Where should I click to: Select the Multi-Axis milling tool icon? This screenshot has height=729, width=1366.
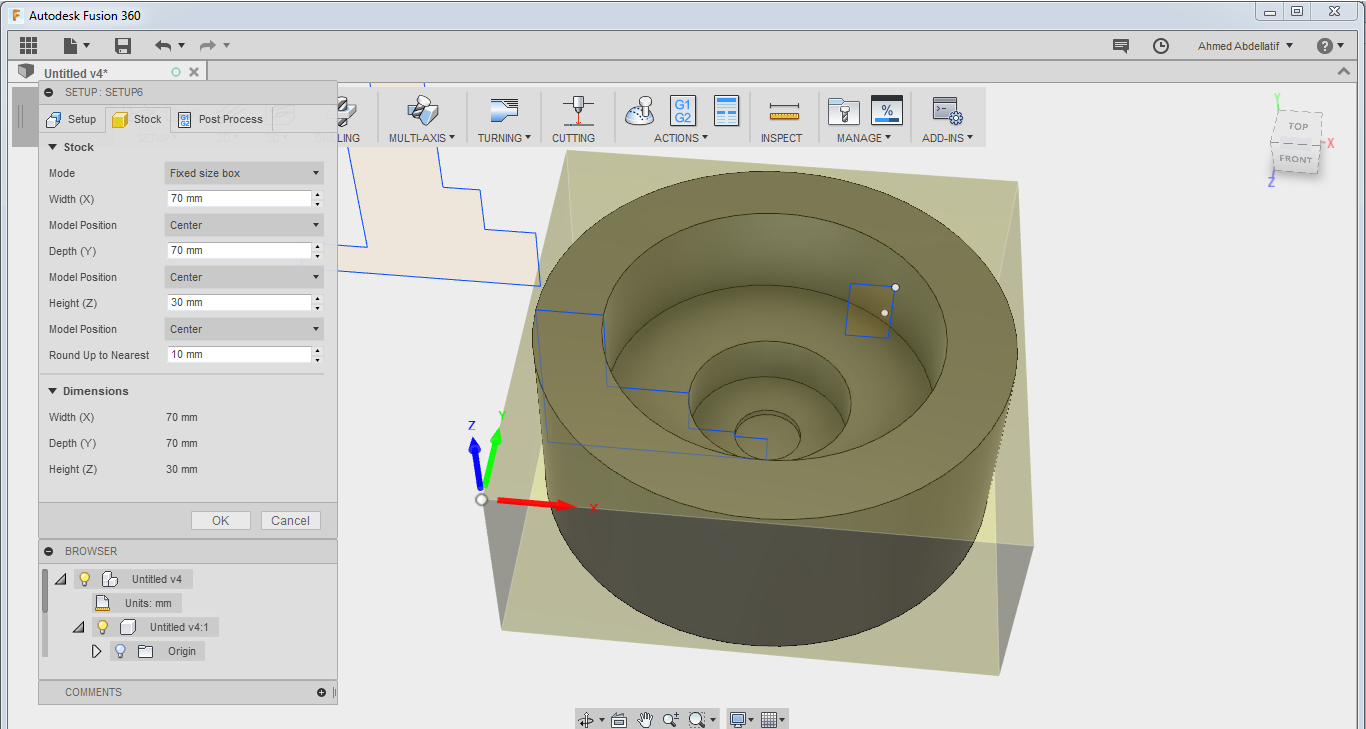[x=421, y=110]
